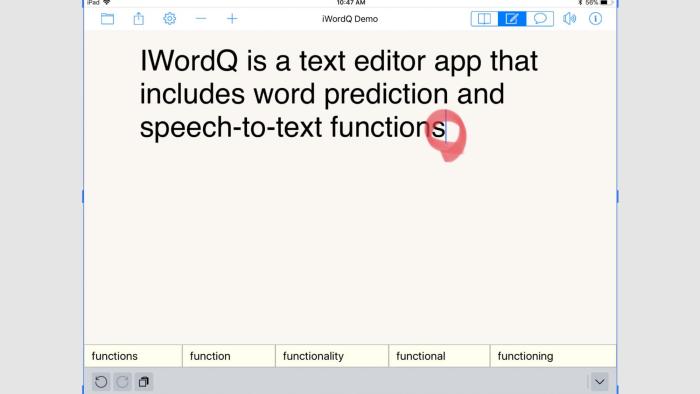This screenshot has width=700, height=394.
Task: Choose the prediction 'functional'
Action: (439, 356)
